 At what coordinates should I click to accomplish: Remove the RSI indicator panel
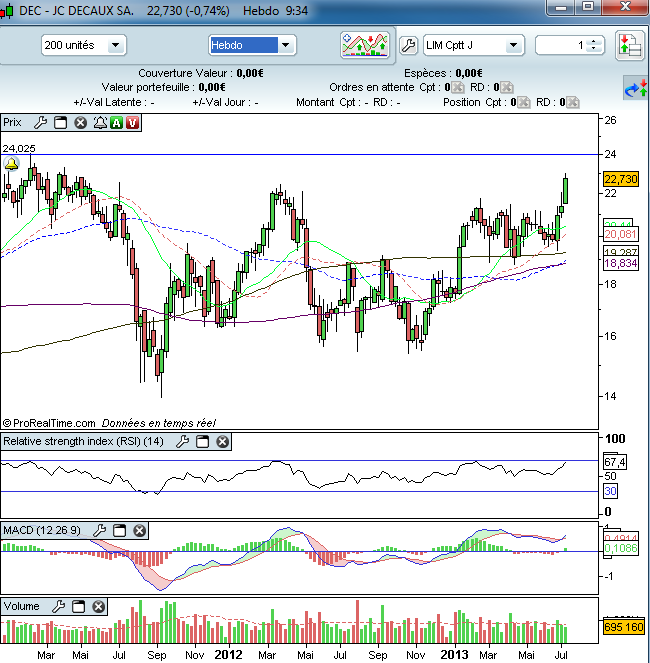tap(222, 441)
